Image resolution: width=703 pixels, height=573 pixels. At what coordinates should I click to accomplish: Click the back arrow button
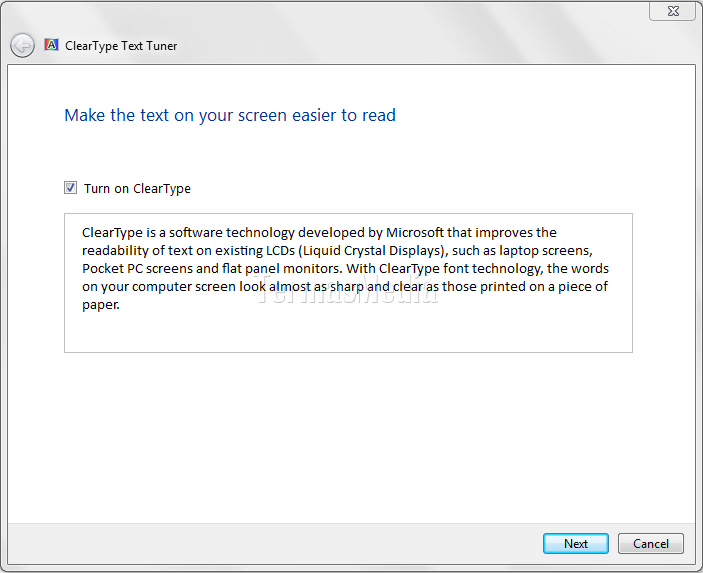click(x=22, y=45)
